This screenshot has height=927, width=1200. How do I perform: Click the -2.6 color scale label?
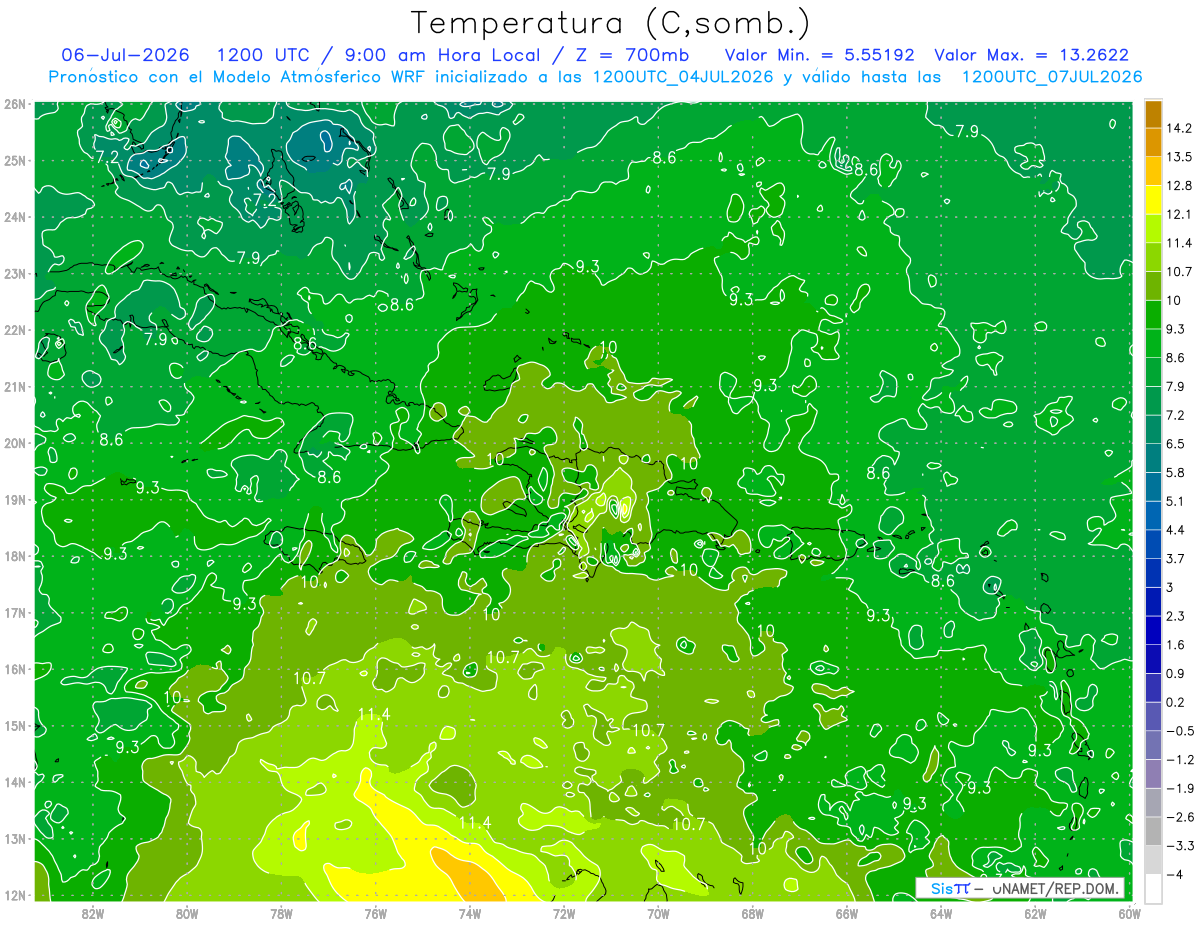[1180, 817]
